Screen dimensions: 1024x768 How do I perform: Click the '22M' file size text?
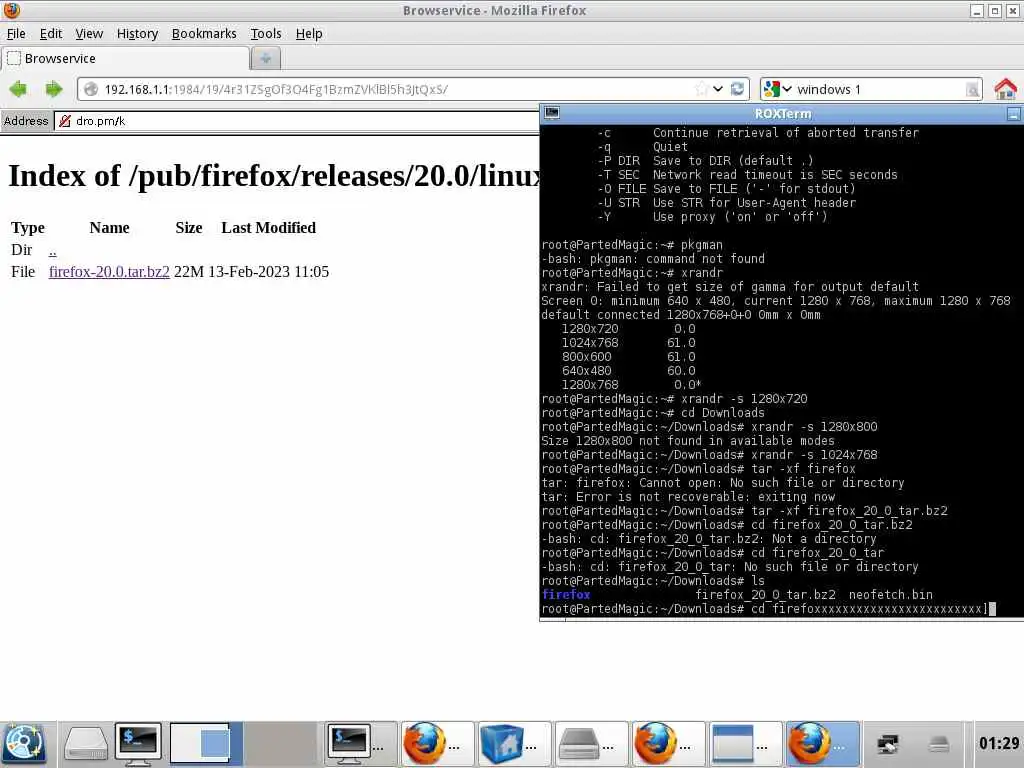[189, 272]
